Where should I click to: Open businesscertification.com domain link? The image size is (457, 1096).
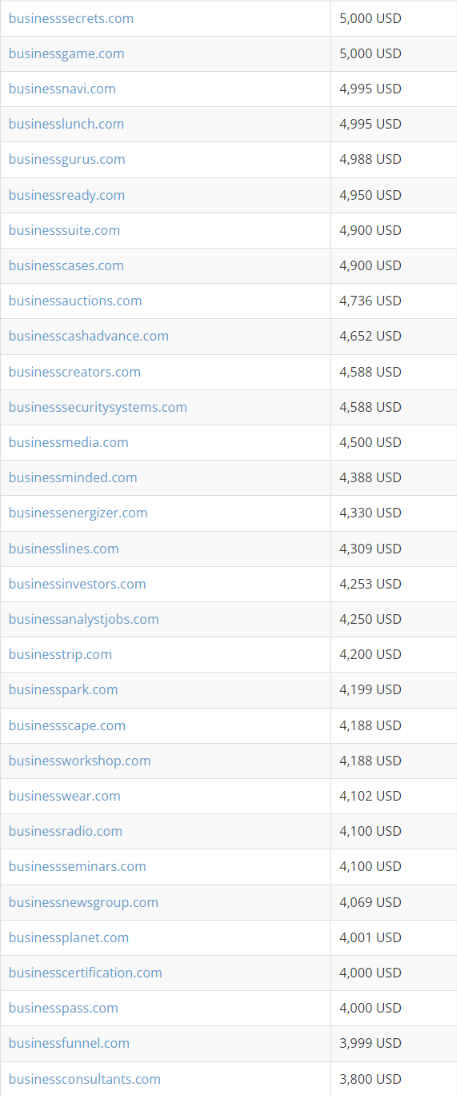[x=85, y=973]
